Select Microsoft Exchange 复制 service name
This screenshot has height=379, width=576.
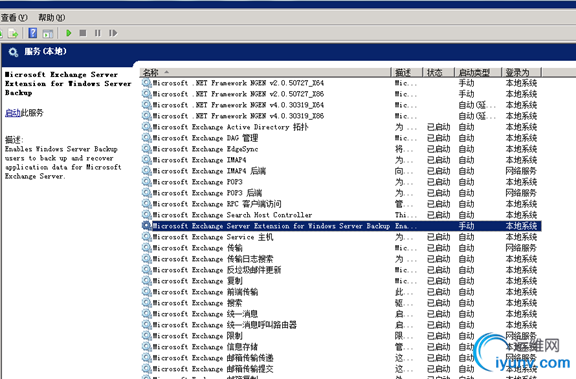[197, 281]
